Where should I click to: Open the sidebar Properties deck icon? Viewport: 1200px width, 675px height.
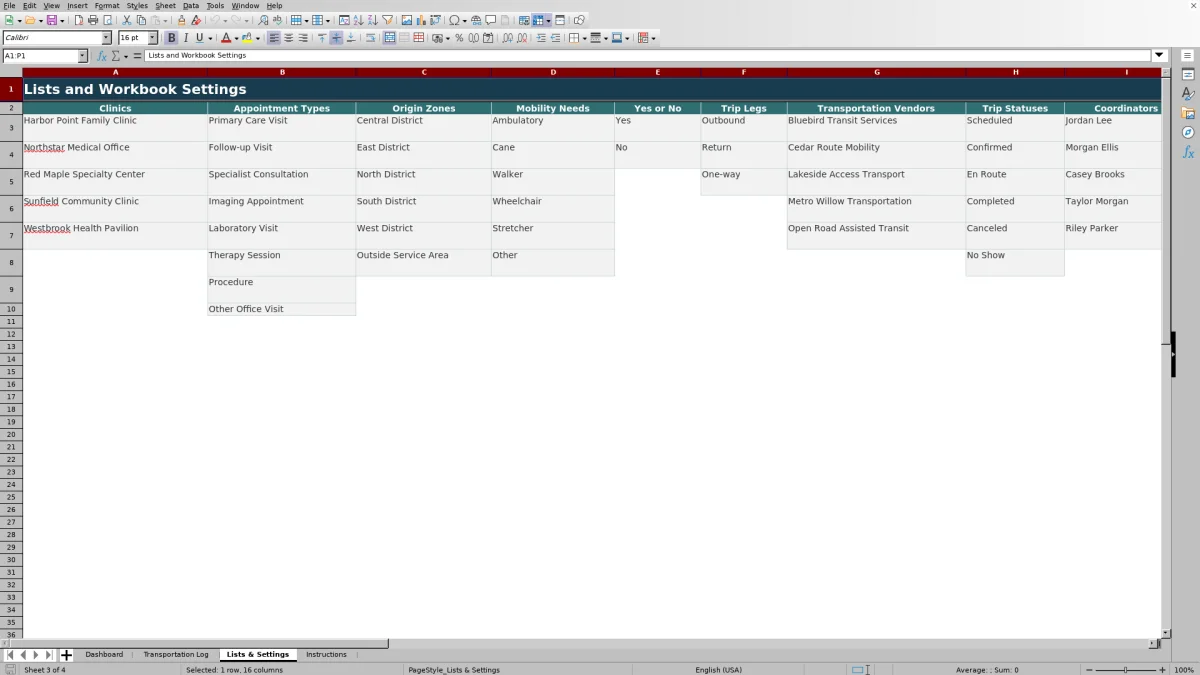(x=1188, y=74)
